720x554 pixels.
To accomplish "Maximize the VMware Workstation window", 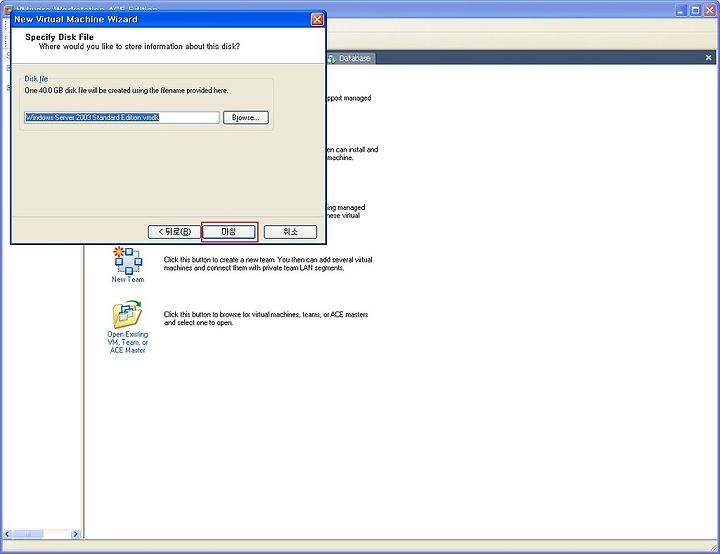I will coord(696,10).
